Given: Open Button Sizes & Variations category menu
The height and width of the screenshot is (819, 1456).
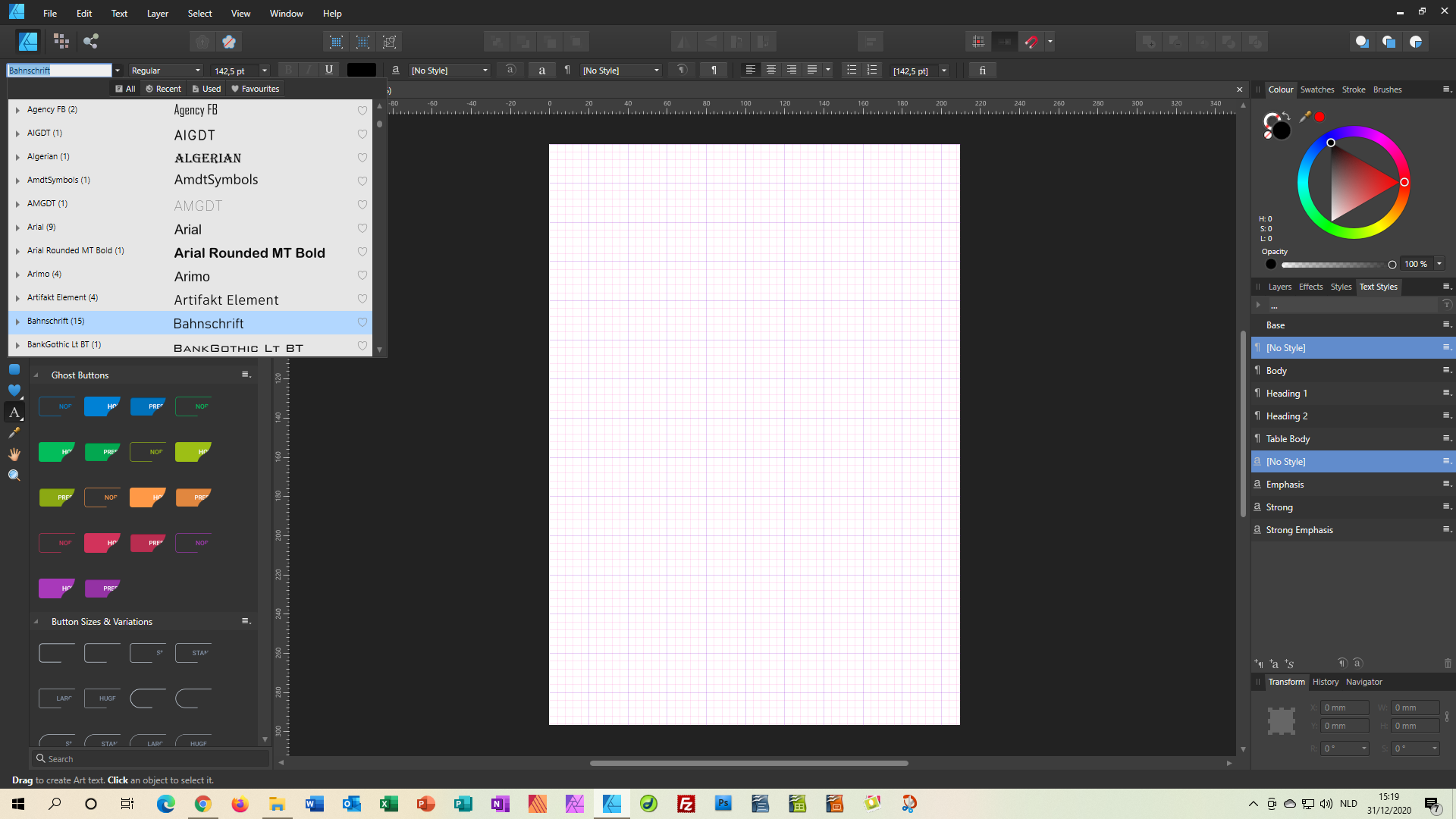Looking at the screenshot, I should 246,621.
